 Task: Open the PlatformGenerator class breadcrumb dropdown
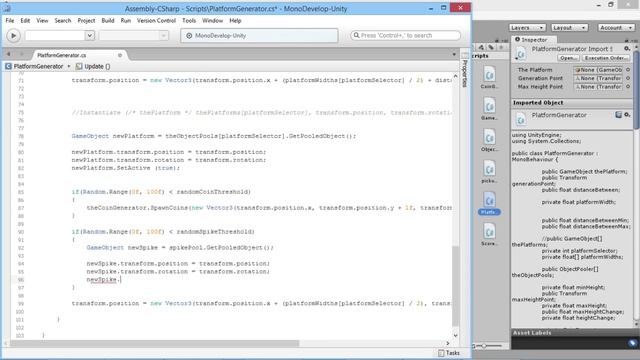tap(38, 66)
